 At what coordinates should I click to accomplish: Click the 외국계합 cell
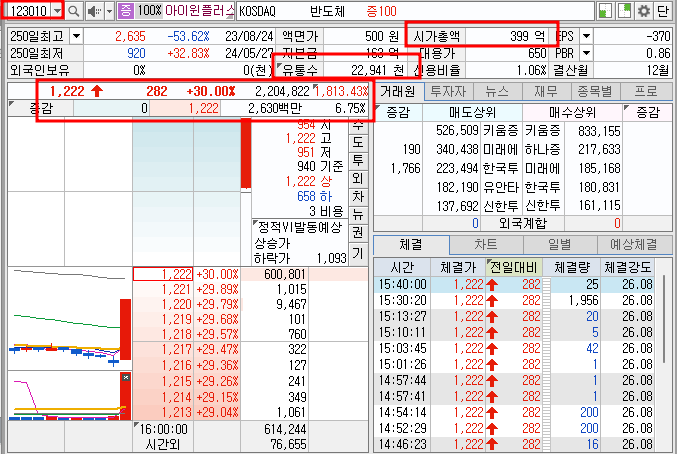pyautogui.click(x=522, y=223)
